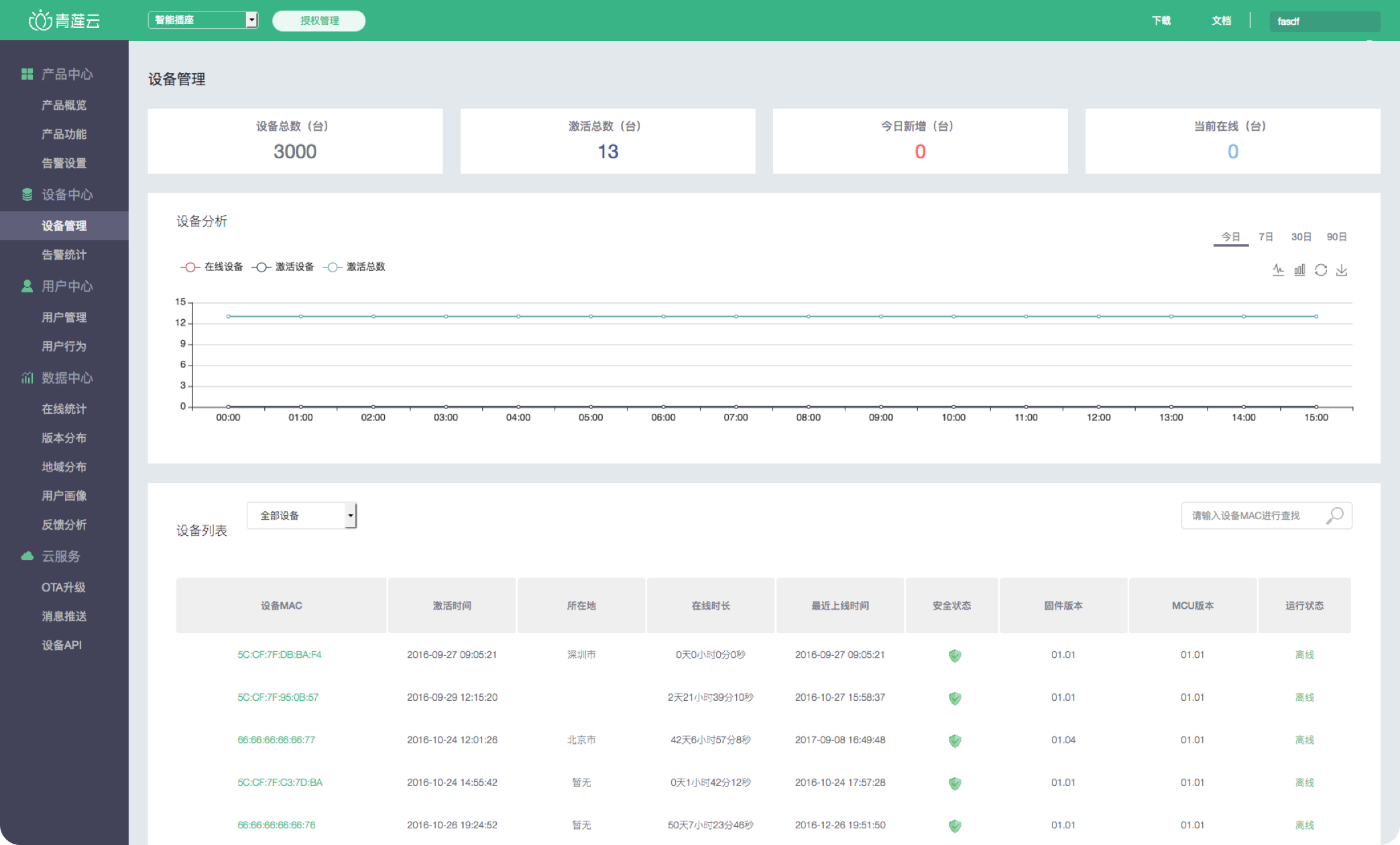Click the 授权管理 button
This screenshot has width=1400, height=845.
[x=319, y=21]
